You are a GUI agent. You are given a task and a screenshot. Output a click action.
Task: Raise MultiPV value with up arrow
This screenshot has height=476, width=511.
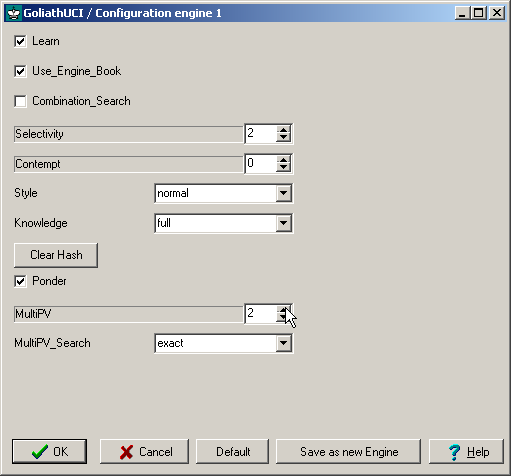[283, 310]
